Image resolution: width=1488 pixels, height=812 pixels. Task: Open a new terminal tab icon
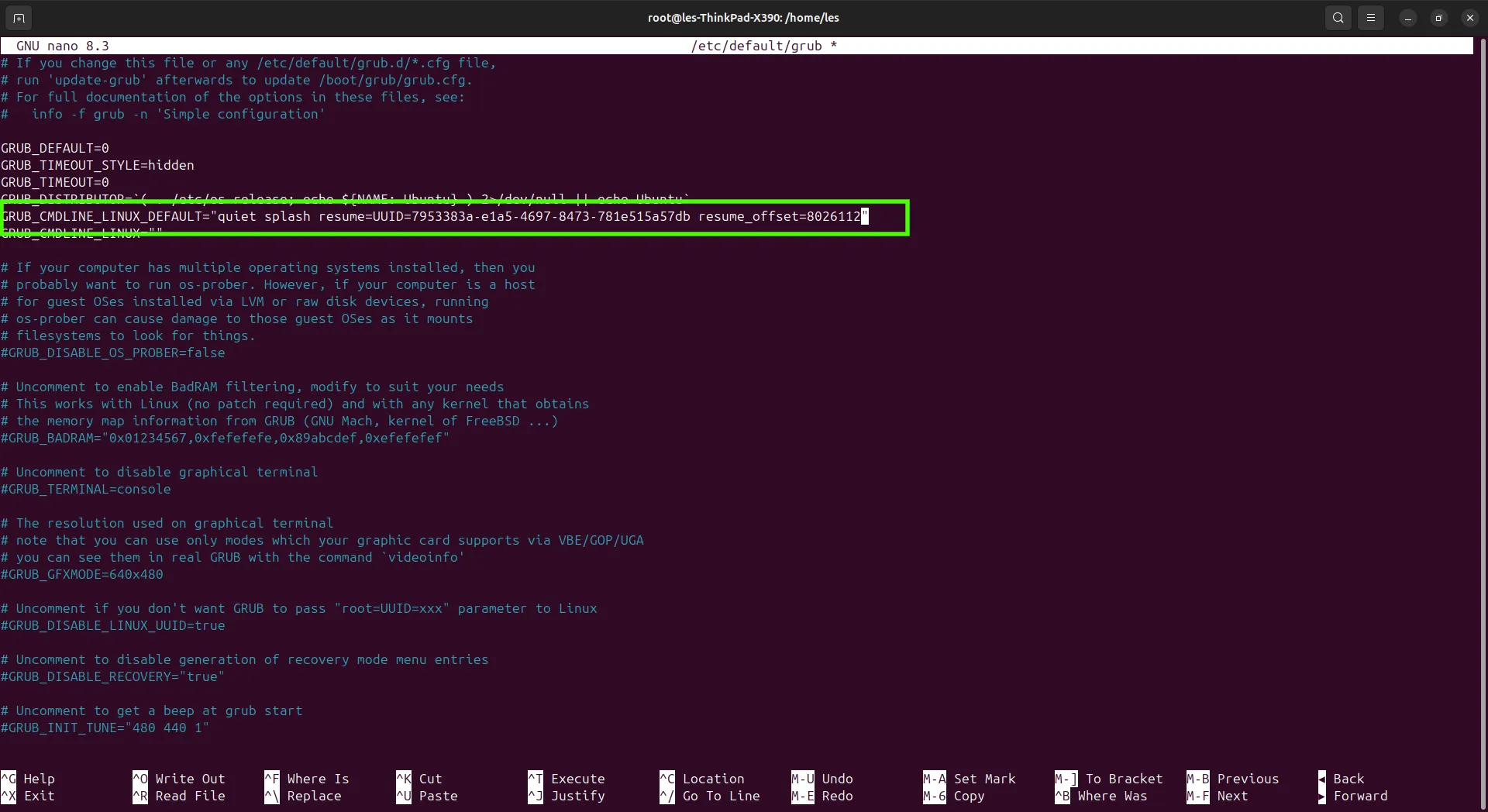click(x=19, y=17)
